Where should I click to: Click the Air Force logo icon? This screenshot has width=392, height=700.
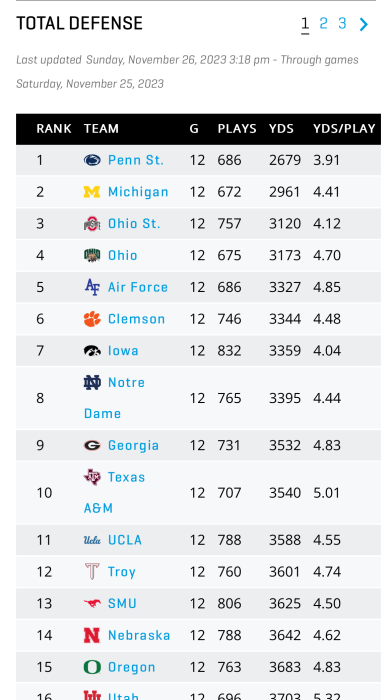point(92,287)
